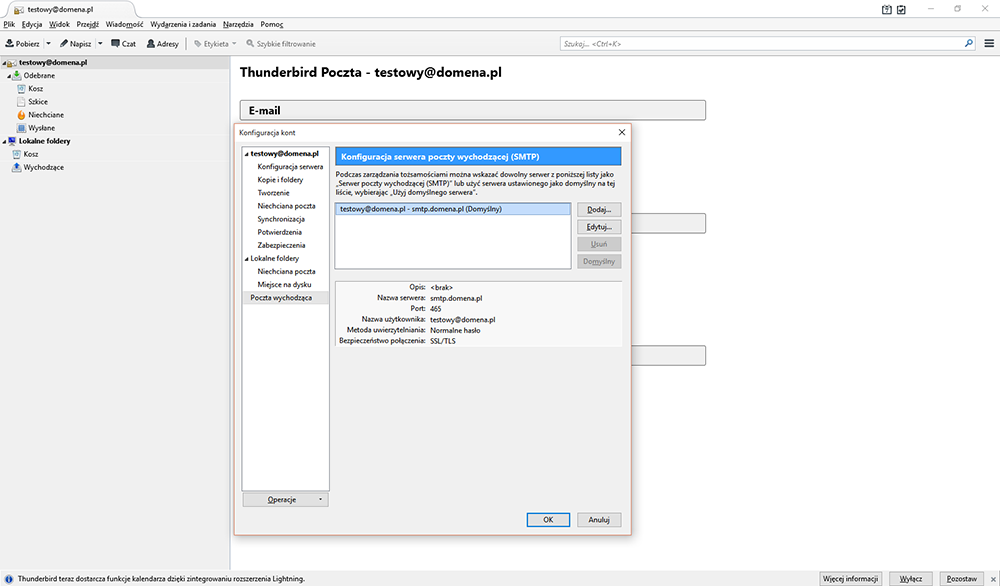Image resolution: width=1000 pixels, height=586 pixels.
Task: Click the Wysłane folder icon
Action: coord(21,128)
